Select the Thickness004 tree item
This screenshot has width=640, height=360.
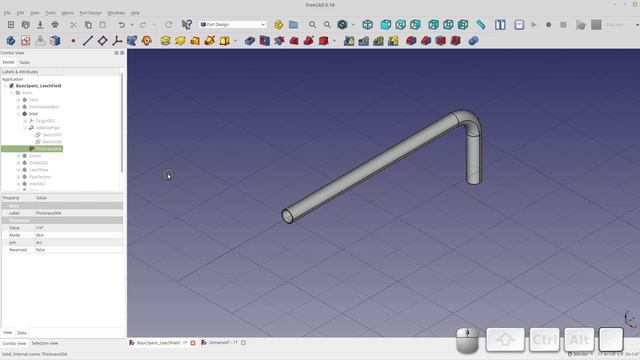pos(48,149)
